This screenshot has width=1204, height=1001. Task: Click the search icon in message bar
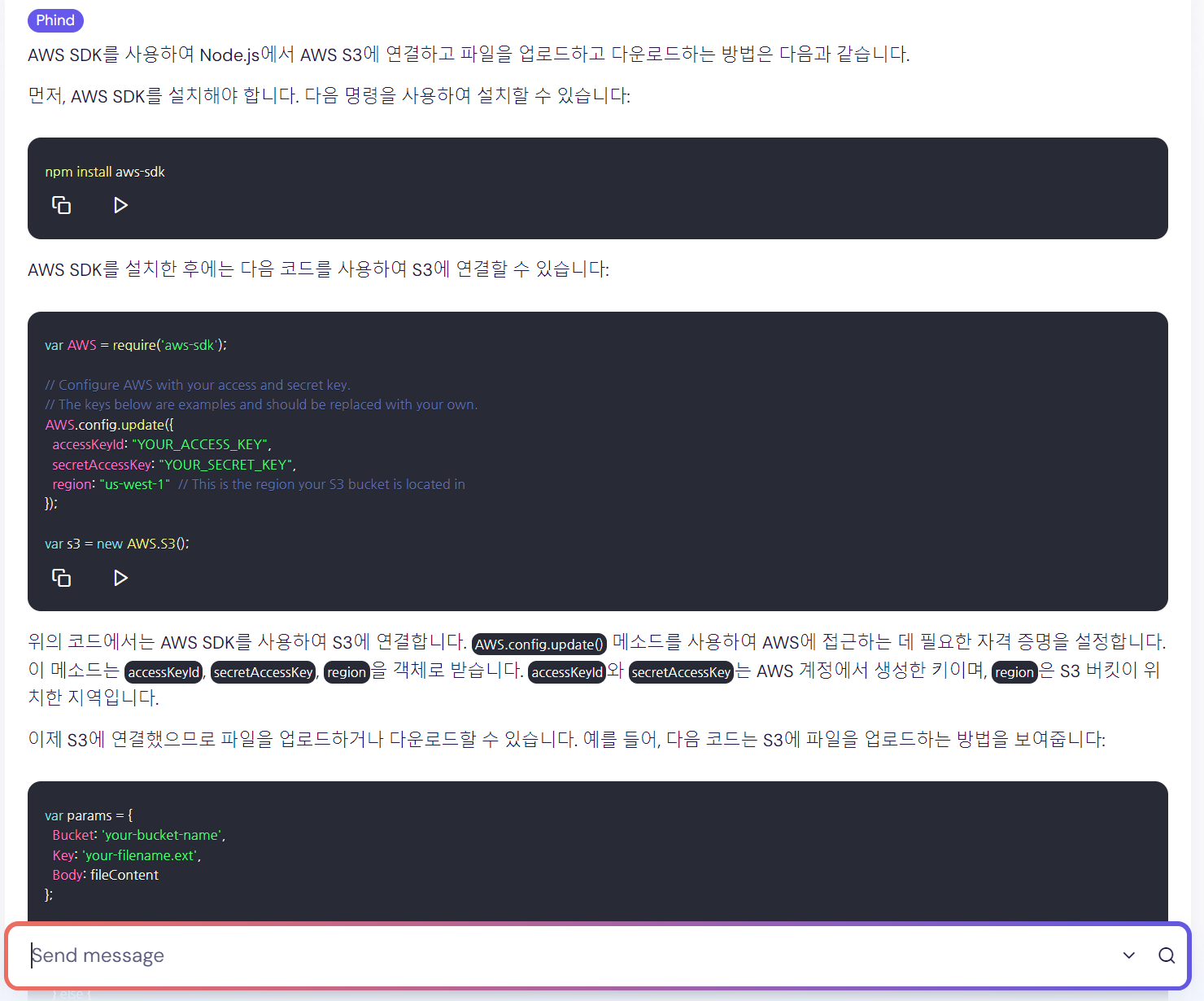1167,955
